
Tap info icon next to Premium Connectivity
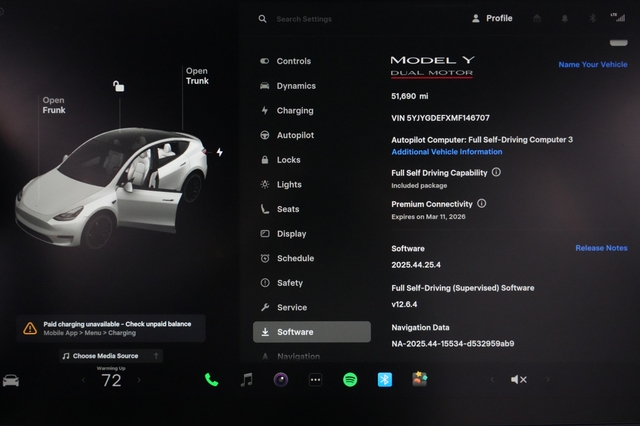click(482, 203)
